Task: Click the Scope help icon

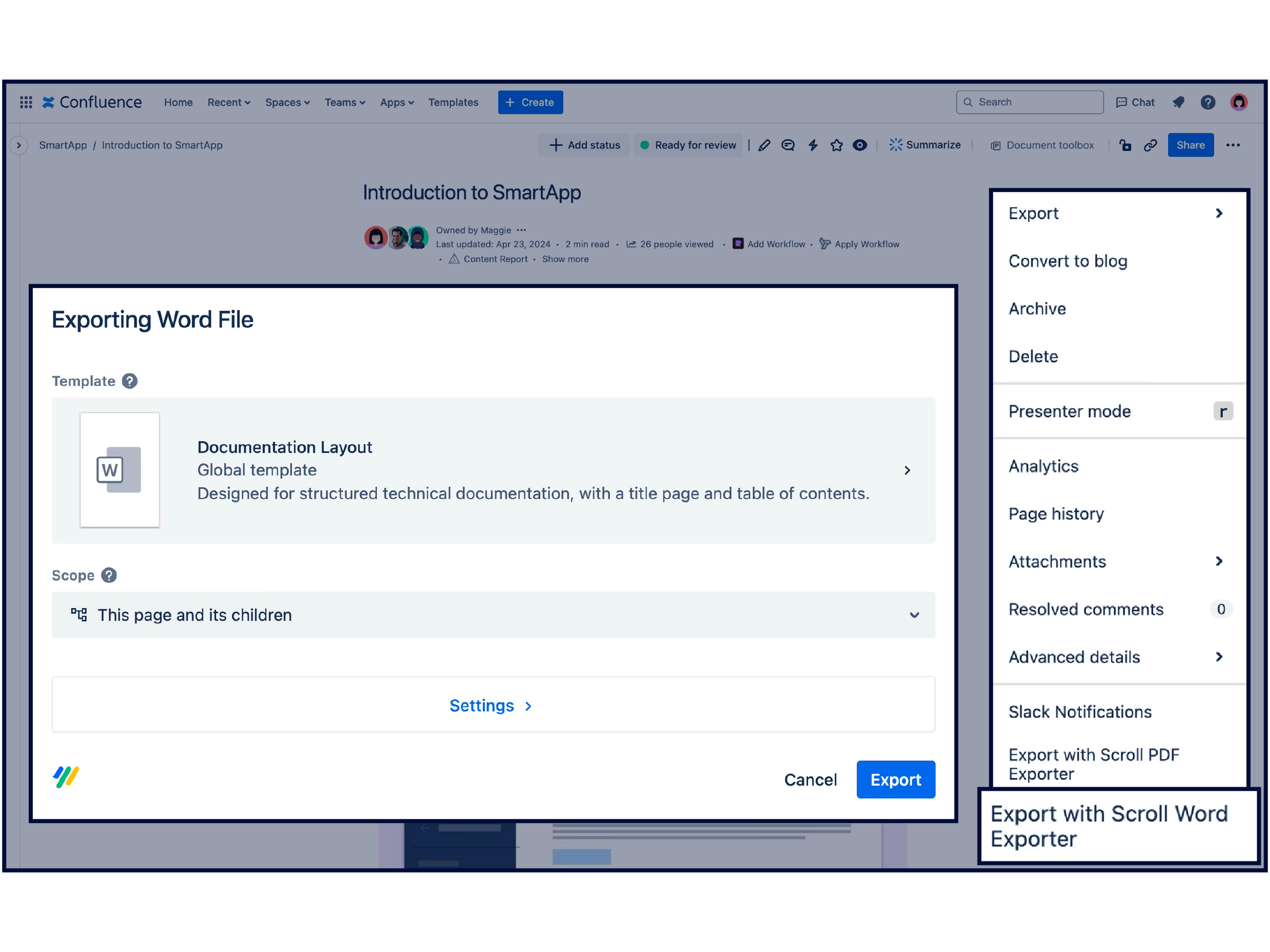Action: (109, 575)
